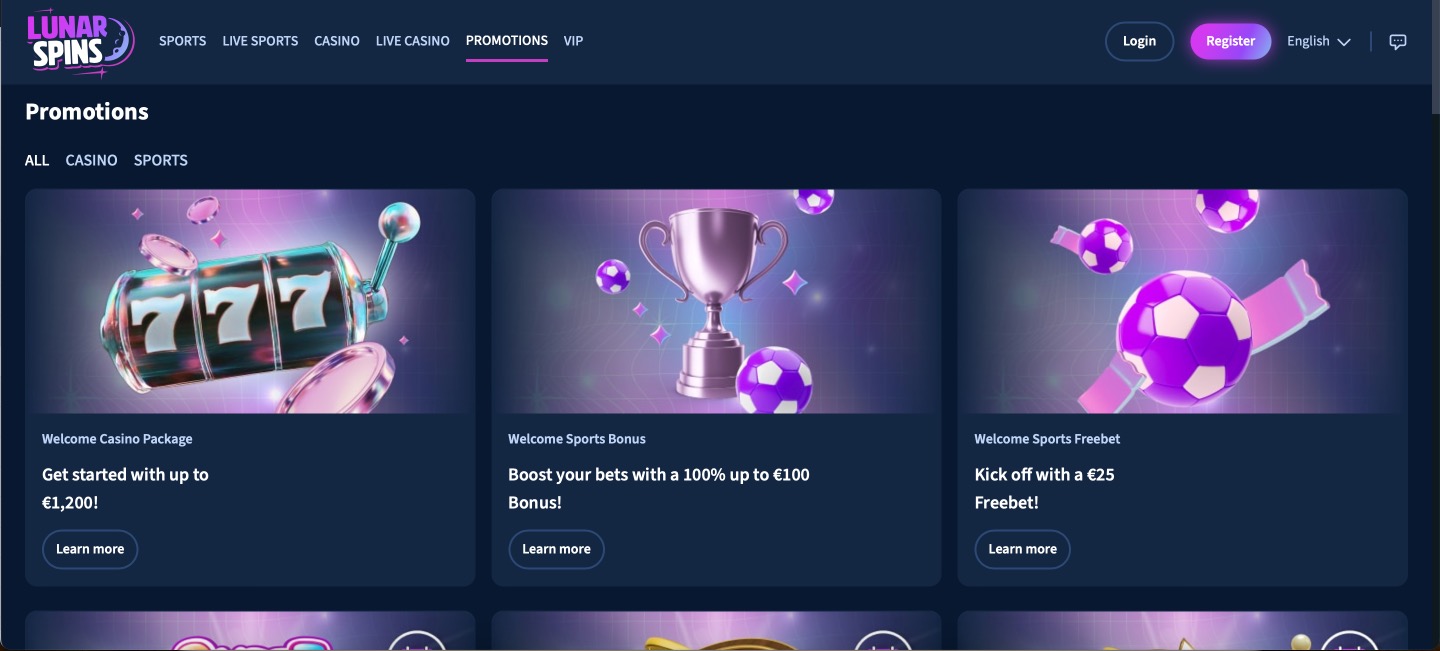Image resolution: width=1440 pixels, height=651 pixels.
Task: Learn more about Welcome Casino Package
Action: click(90, 549)
